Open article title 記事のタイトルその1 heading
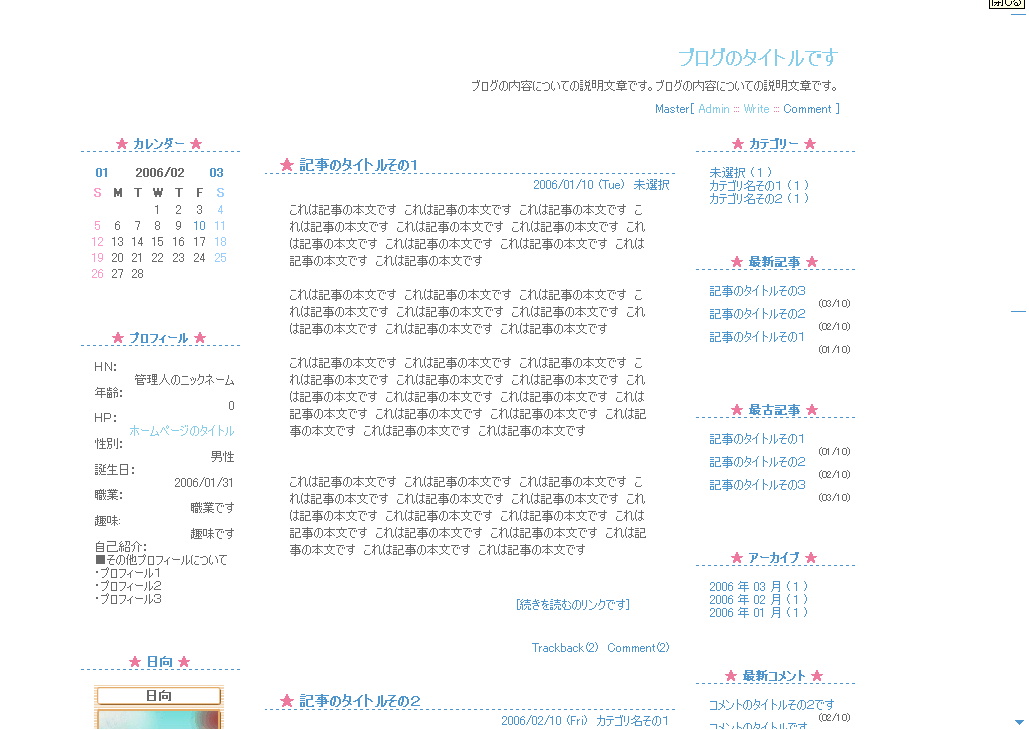 pyautogui.click(x=358, y=165)
